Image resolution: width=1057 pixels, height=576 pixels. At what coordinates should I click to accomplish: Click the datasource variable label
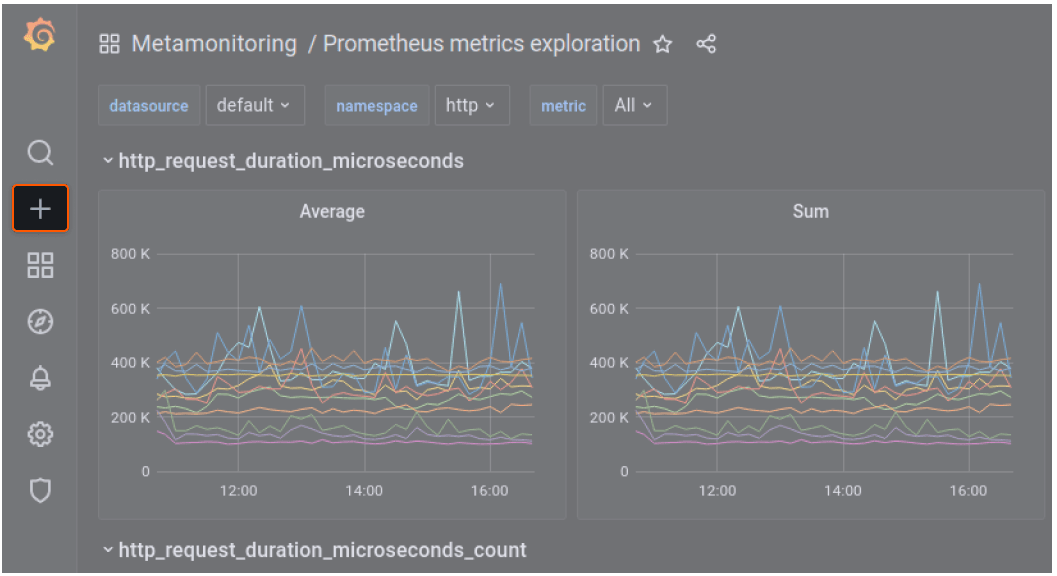click(x=149, y=105)
